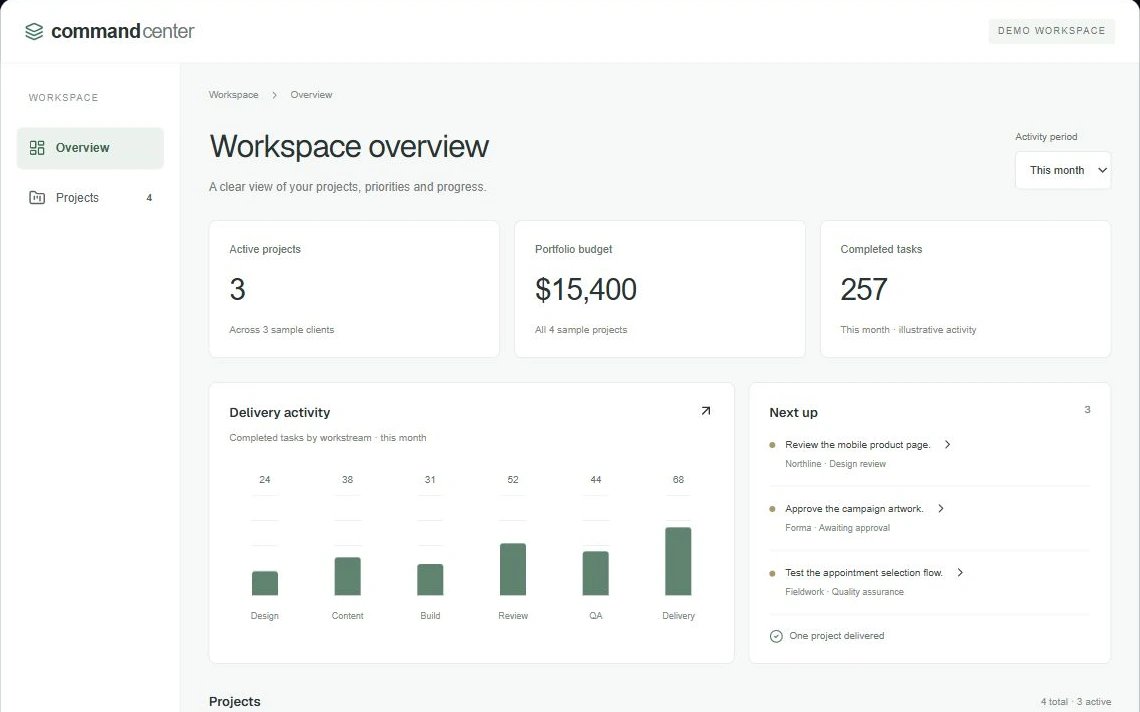The image size is (1140, 712).
Task: Click the command center wordmark text
Action: tap(123, 31)
